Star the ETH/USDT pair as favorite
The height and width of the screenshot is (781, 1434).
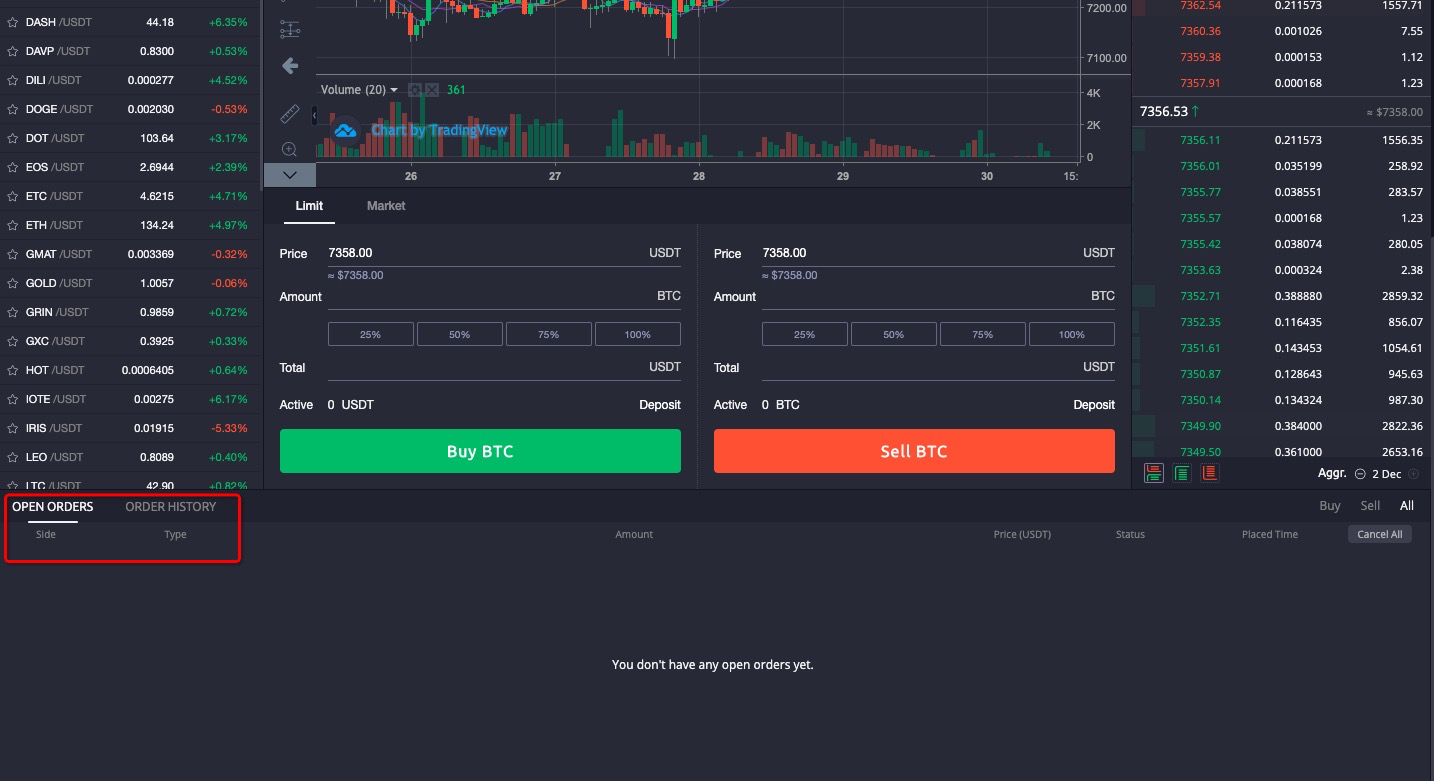13,225
